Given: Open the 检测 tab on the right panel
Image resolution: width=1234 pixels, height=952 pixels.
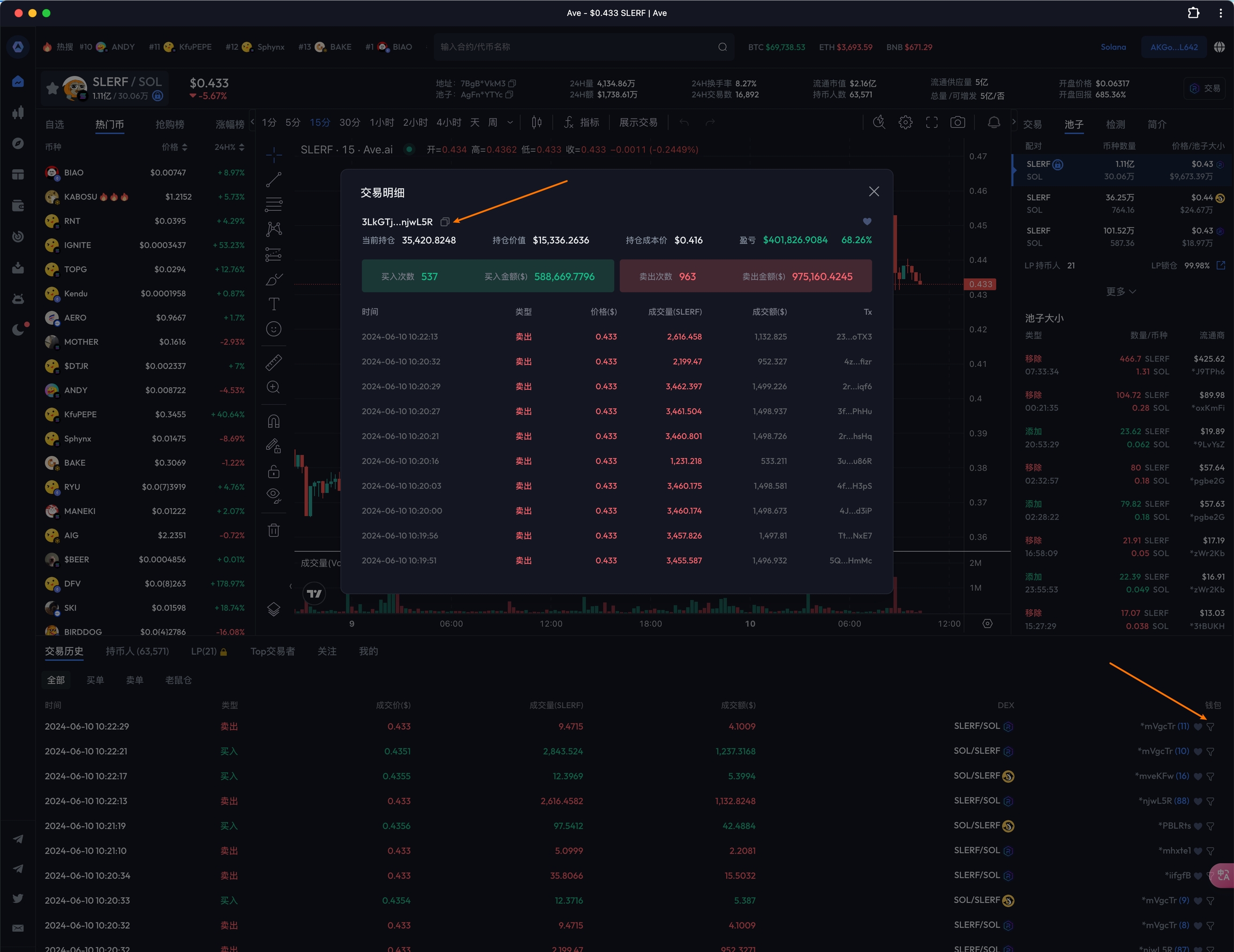Looking at the screenshot, I should coord(1115,124).
